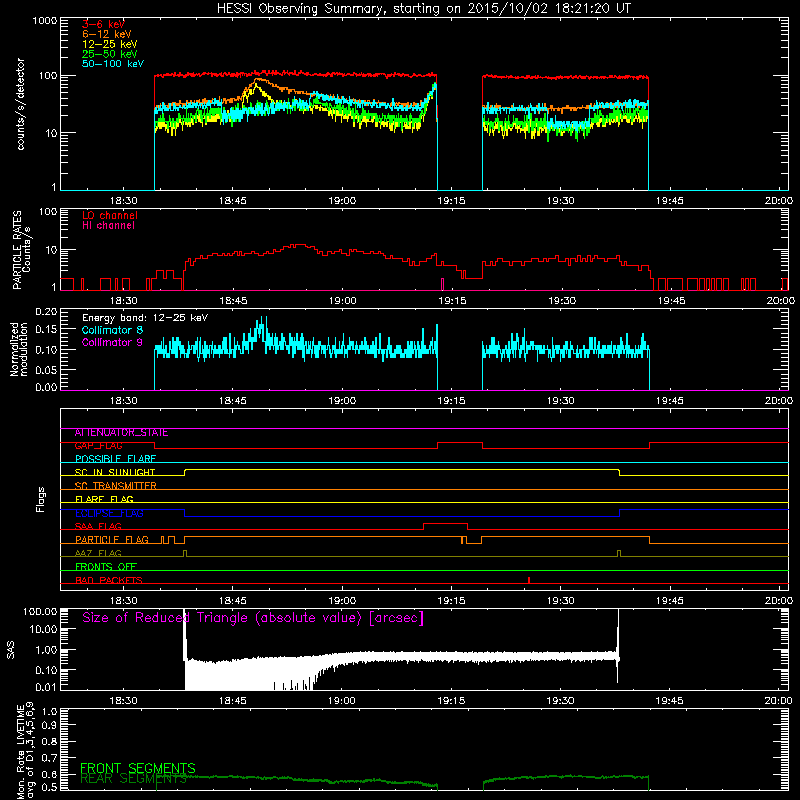Select the HI channel legend label
800x800 pixels.
tap(108, 226)
